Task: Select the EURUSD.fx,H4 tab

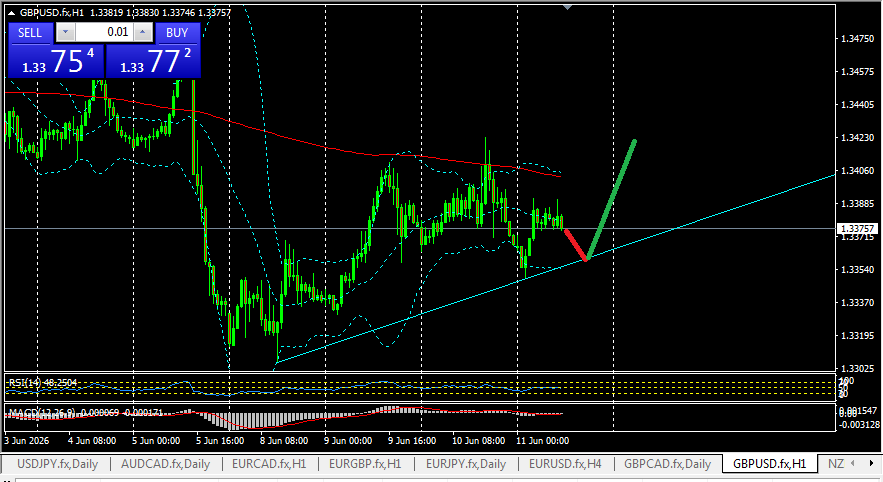Action: (x=565, y=464)
